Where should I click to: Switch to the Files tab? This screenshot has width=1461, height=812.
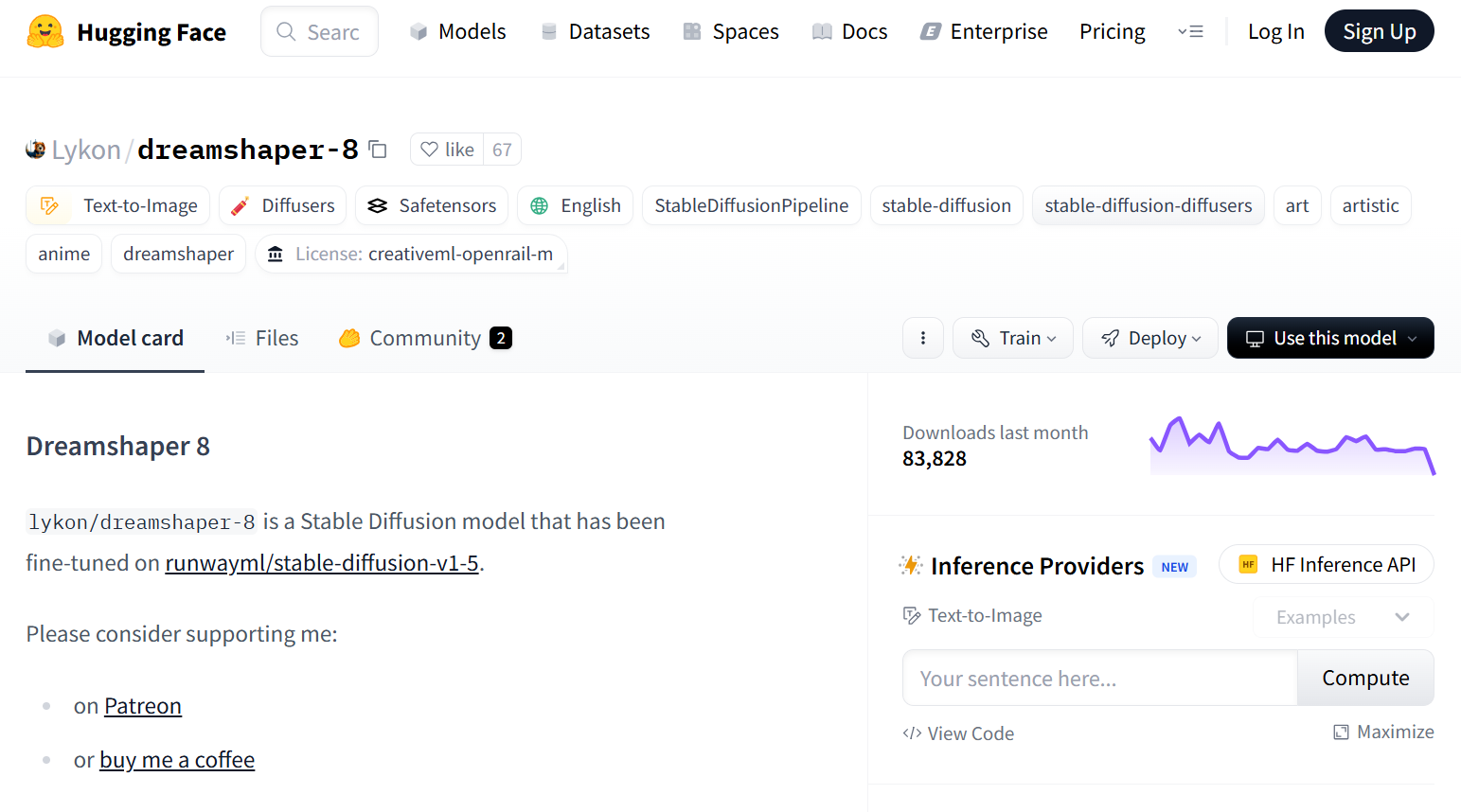click(x=262, y=338)
